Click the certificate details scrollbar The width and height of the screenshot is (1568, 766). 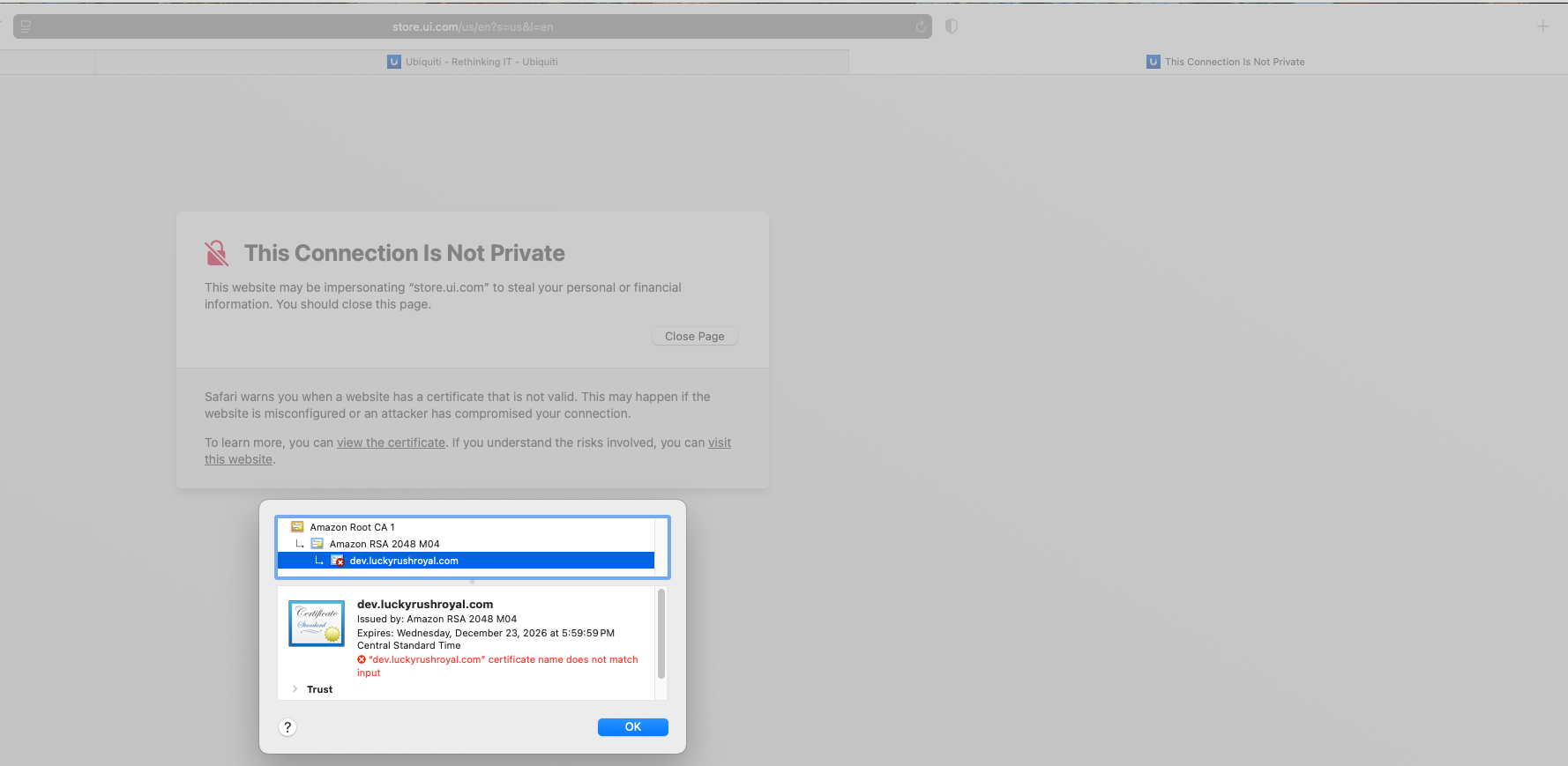point(661,635)
